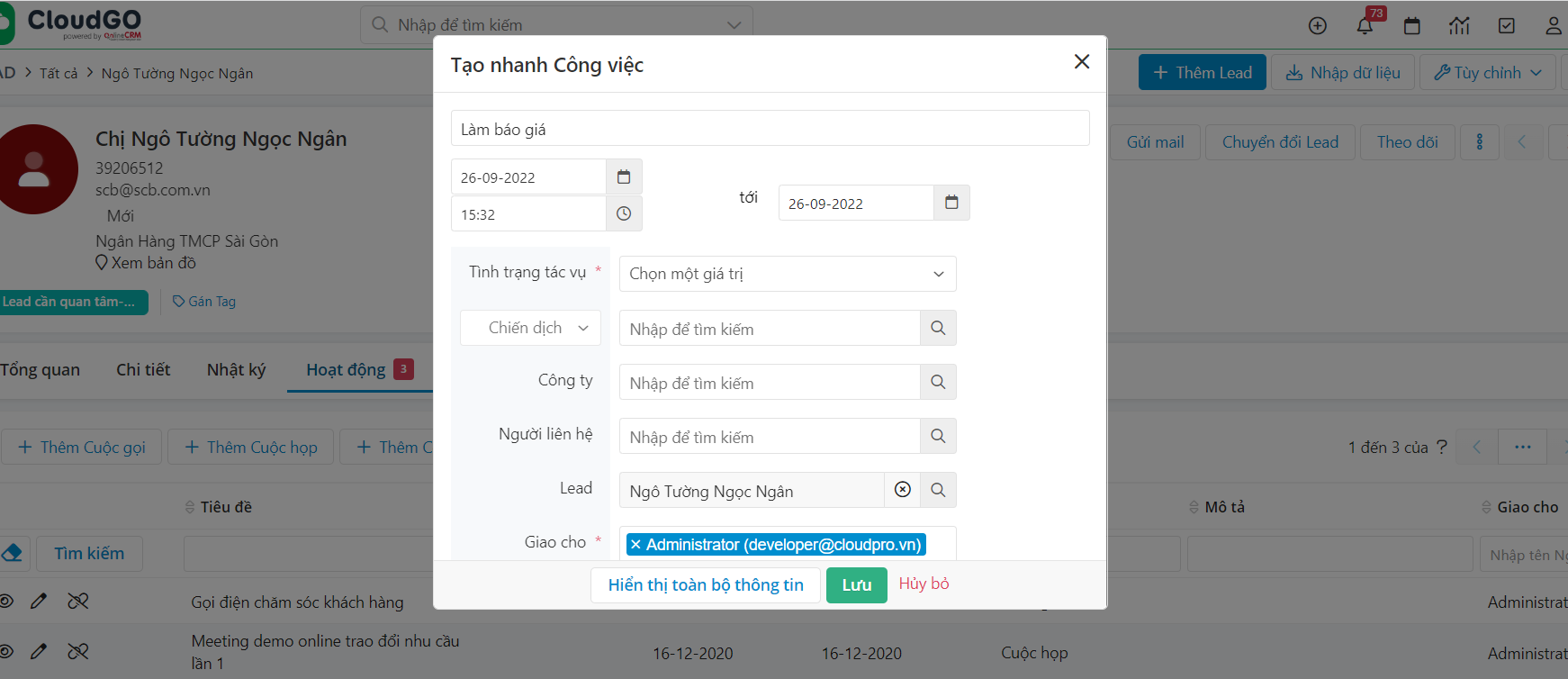Open the end date calendar picker
1568x679 pixels.
click(951, 203)
